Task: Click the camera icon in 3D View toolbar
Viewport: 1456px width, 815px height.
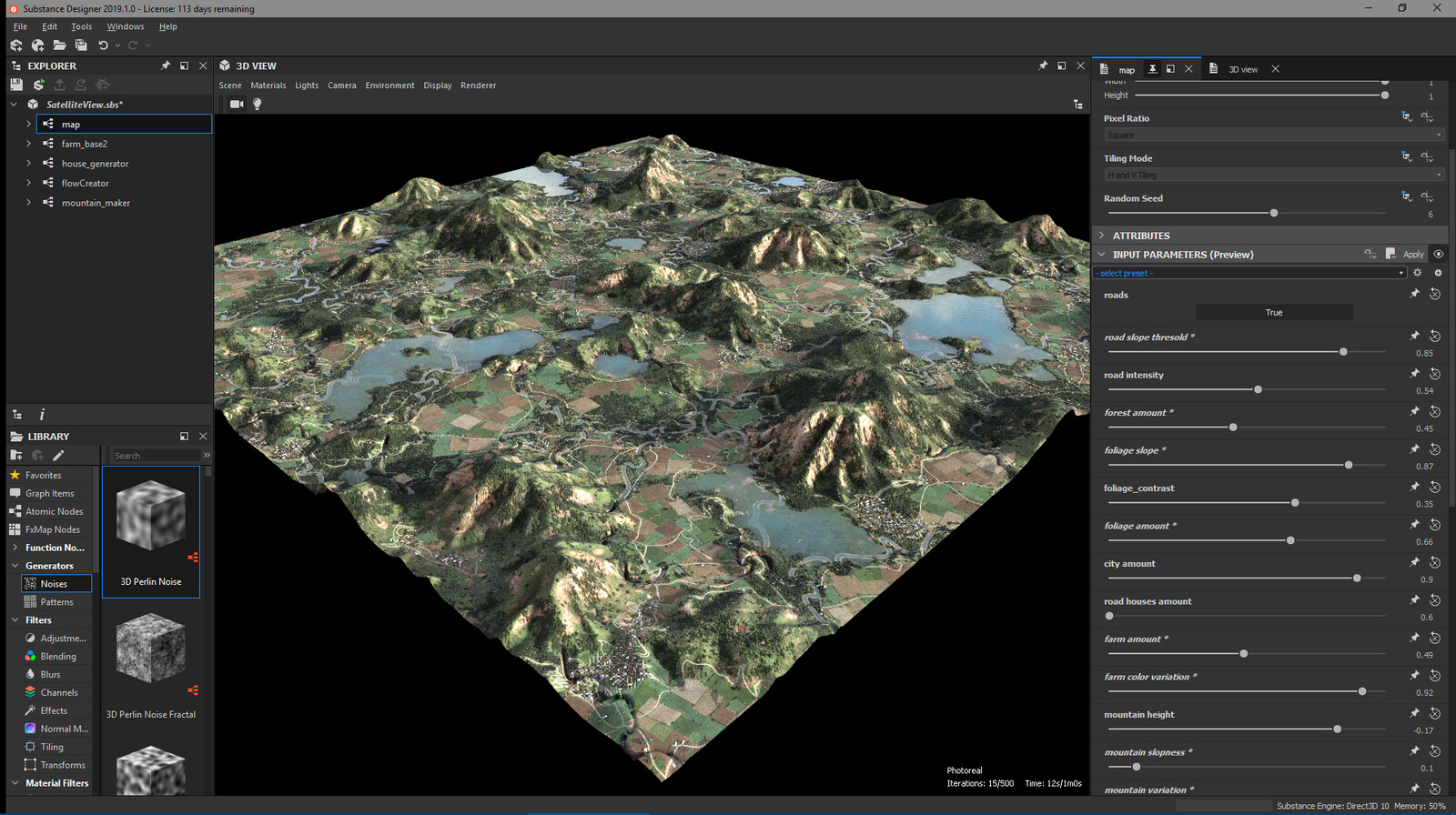Action: click(x=237, y=104)
